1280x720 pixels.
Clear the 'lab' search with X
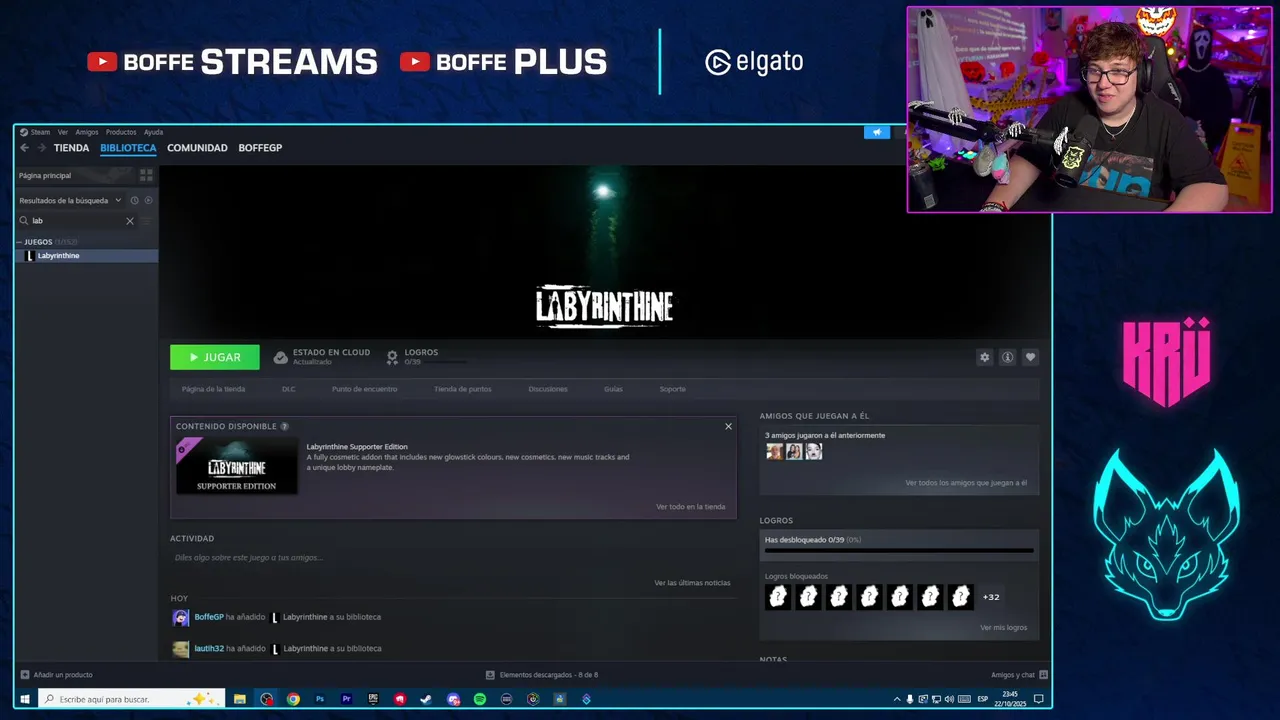[x=129, y=221]
